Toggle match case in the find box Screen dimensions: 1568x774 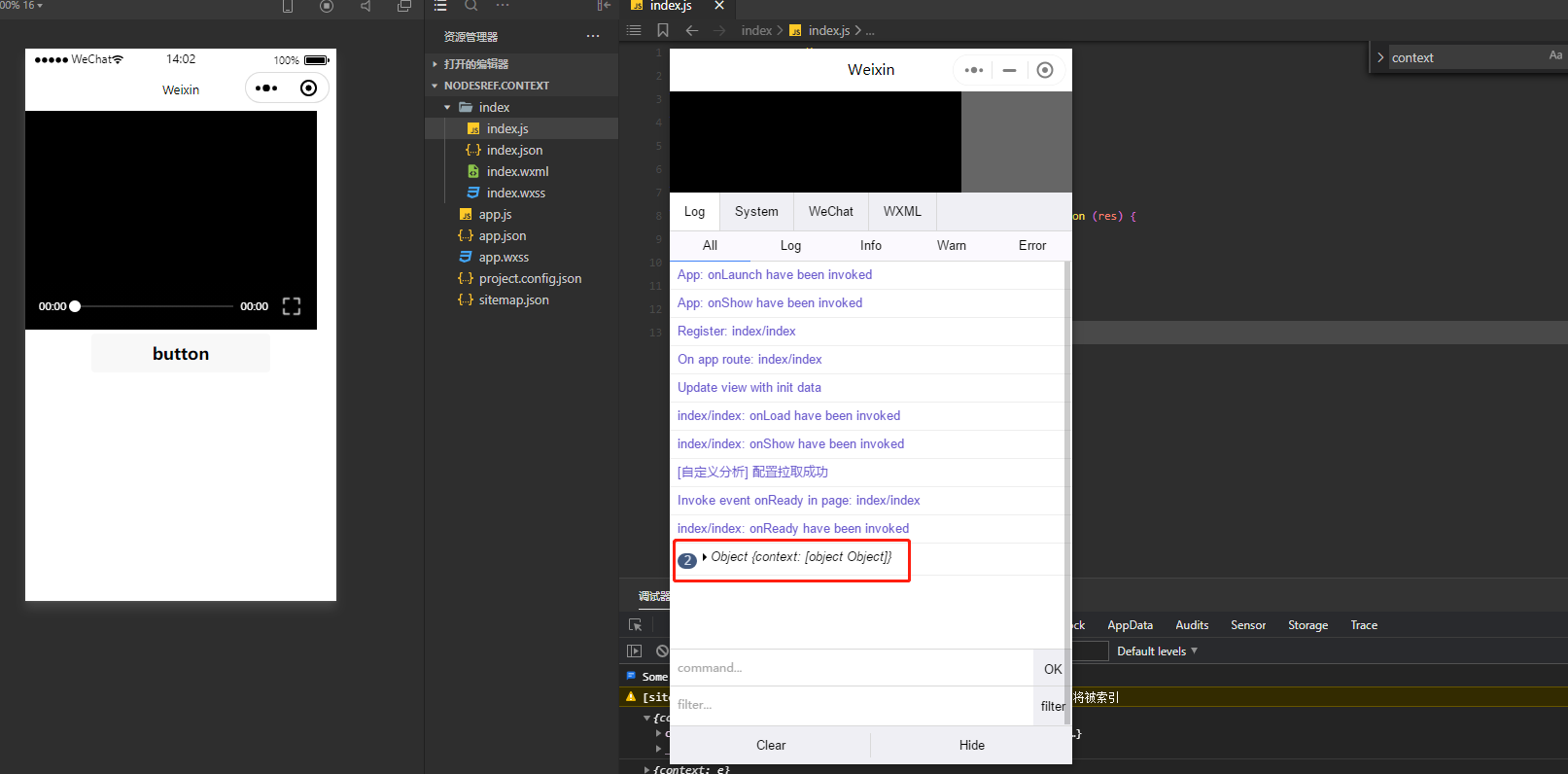click(x=1555, y=56)
